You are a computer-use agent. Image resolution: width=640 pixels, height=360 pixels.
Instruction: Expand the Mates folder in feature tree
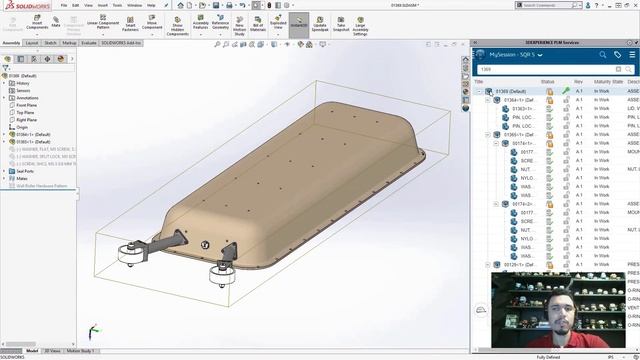pos(4,179)
